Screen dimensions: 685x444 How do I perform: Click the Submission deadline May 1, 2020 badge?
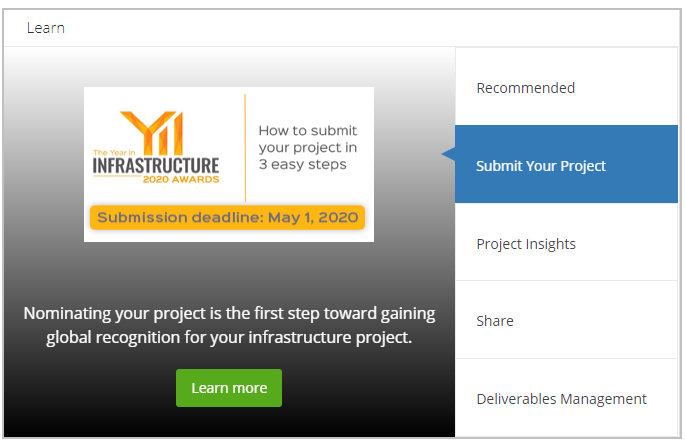point(228,217)
